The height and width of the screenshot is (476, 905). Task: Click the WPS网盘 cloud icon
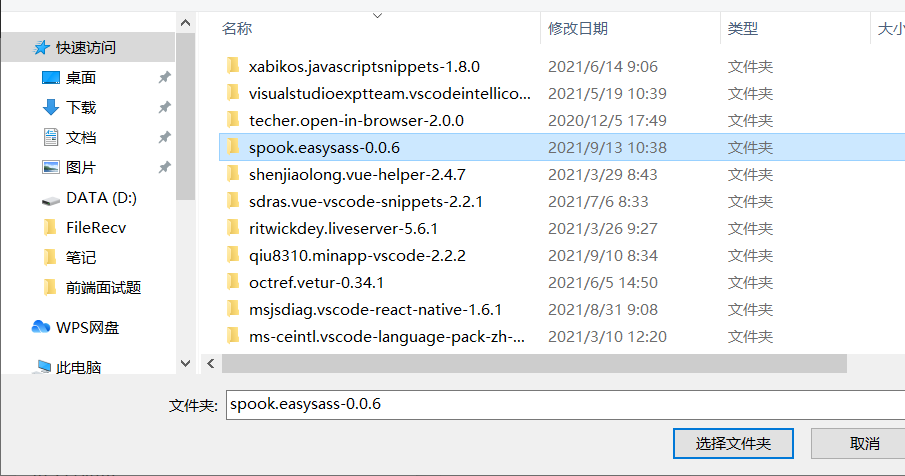(40, 327)
